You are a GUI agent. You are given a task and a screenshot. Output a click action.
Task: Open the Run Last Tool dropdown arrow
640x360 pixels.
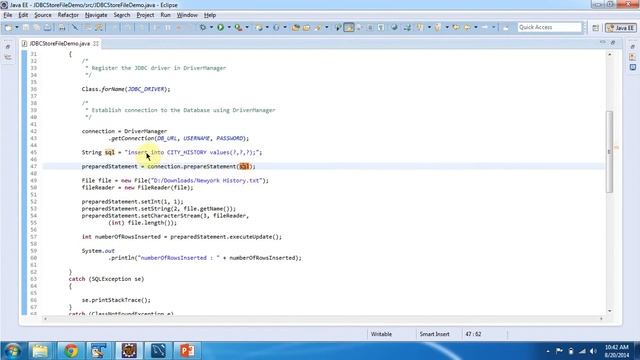pyautogui.click(x=247, y=27)
